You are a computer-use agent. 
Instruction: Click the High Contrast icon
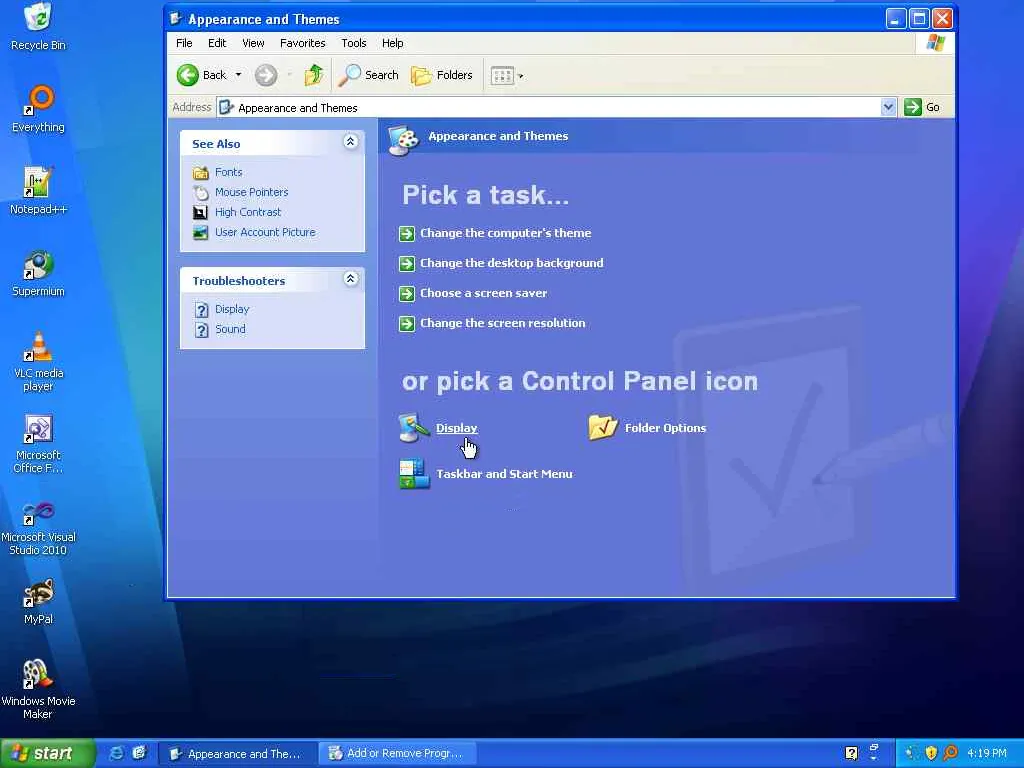200,212
